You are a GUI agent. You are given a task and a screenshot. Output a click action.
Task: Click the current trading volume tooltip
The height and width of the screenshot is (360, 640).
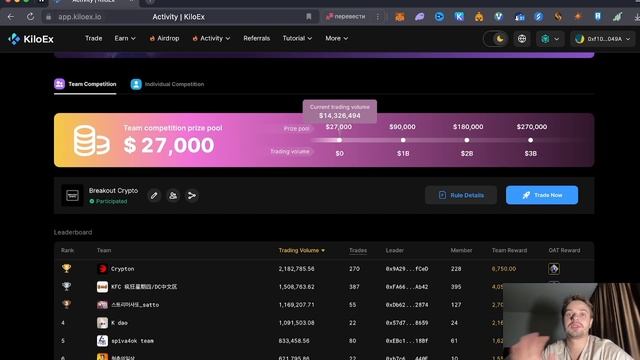pyautogui.click(x=340, y=111)
